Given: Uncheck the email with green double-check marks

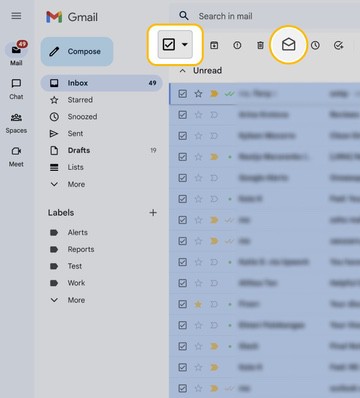Looking at the screenshot, I should pos(182,94).
